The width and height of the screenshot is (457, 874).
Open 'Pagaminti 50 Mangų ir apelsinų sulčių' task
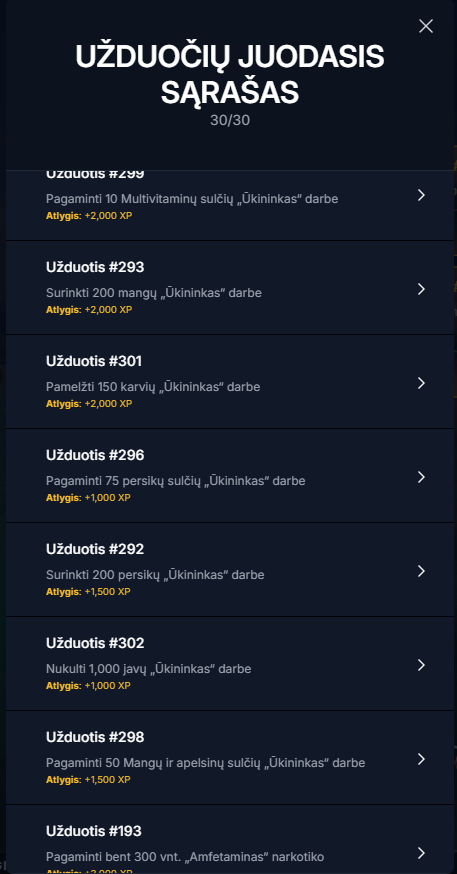[x=230, y=758]
